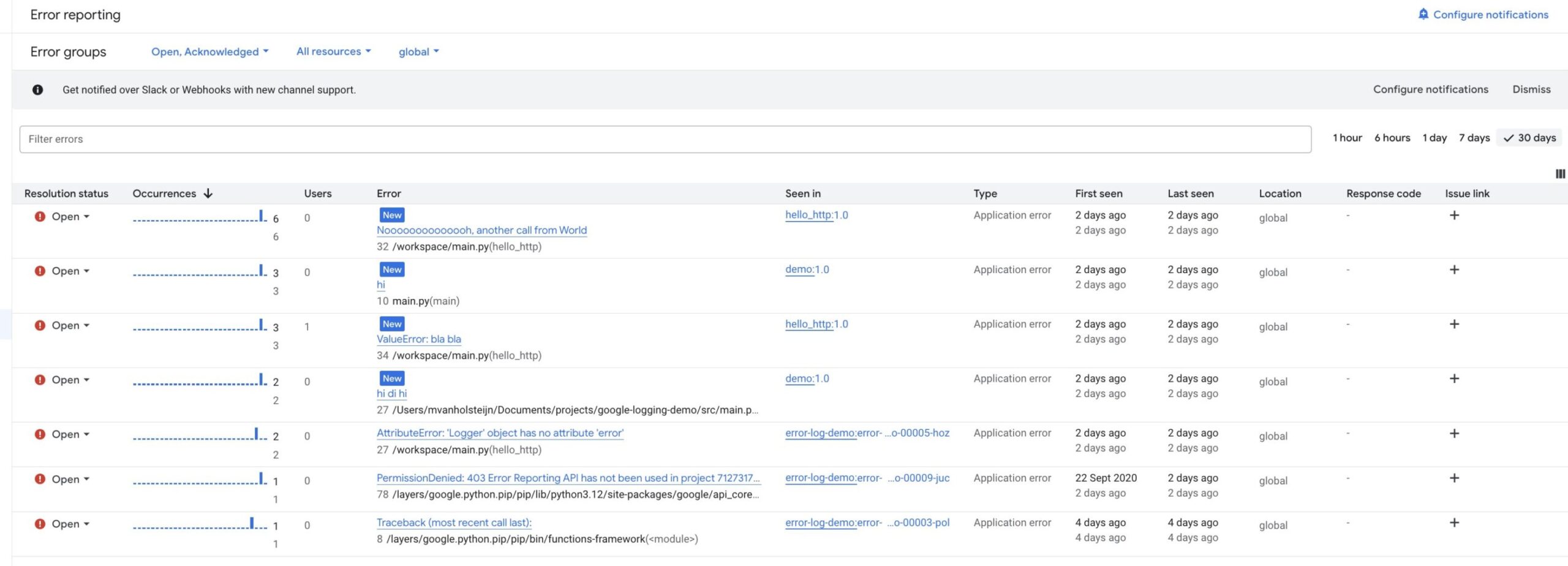The width and height of the screenshot is (1568, 566).
Task: Open the 'All resources' dropdown
Action: [x=334, y=51]
